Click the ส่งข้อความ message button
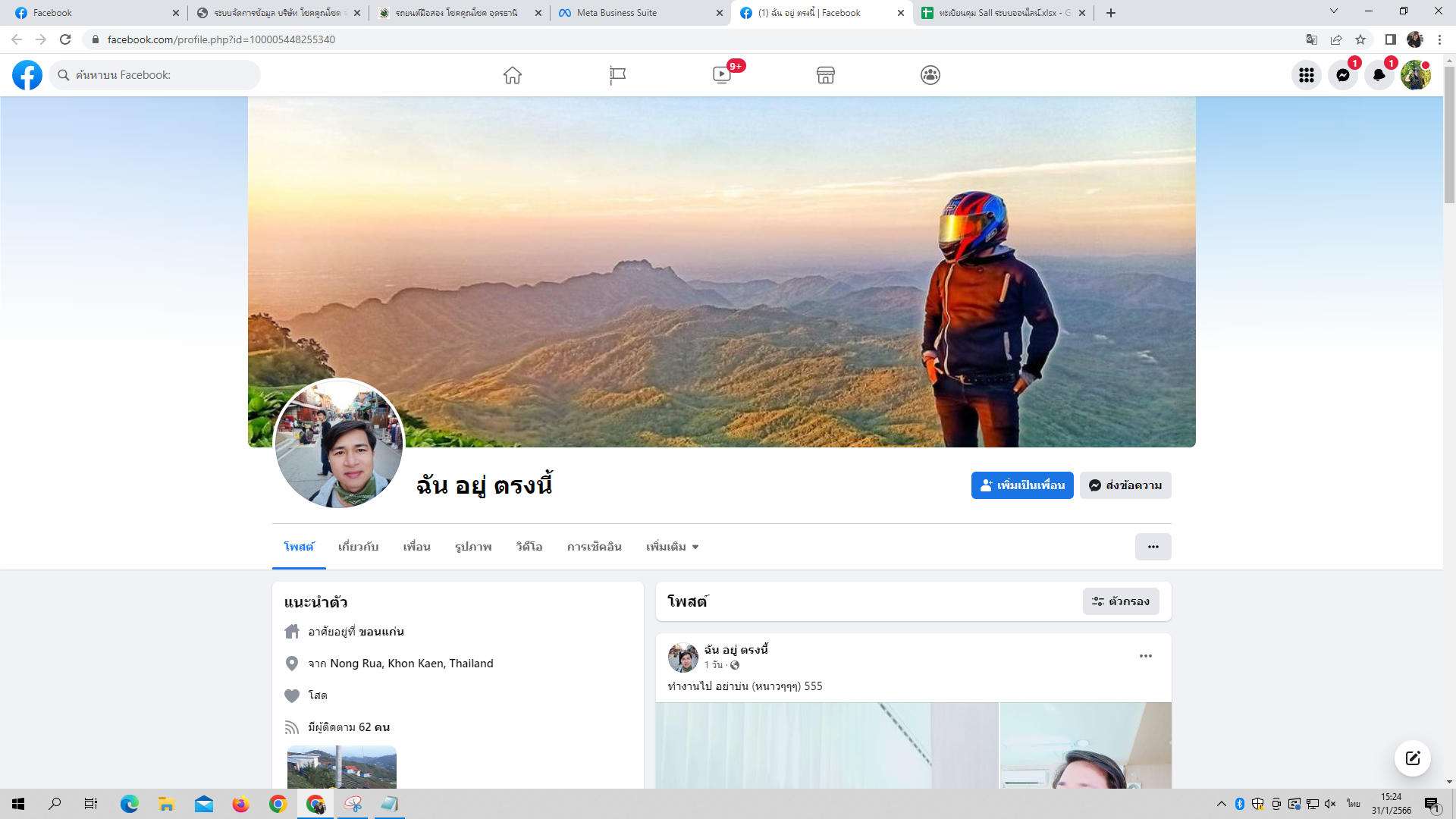The image size is (1456, 819). (x=1125, y=485)
